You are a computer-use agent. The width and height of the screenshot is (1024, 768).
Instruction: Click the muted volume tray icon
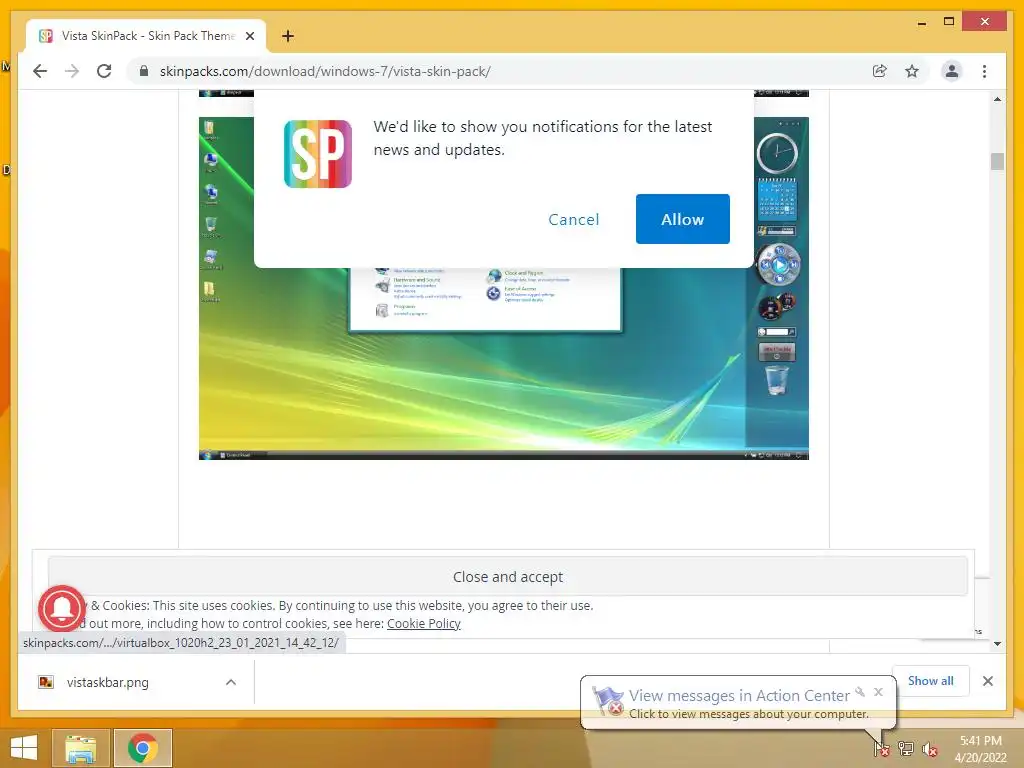pos(930,748)
